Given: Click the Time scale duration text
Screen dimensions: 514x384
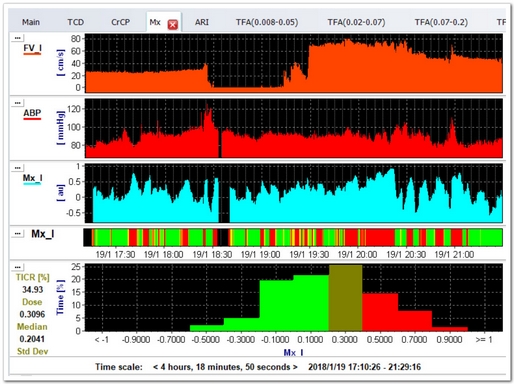Looking at the screenshot, I should [x=225, y=367].
